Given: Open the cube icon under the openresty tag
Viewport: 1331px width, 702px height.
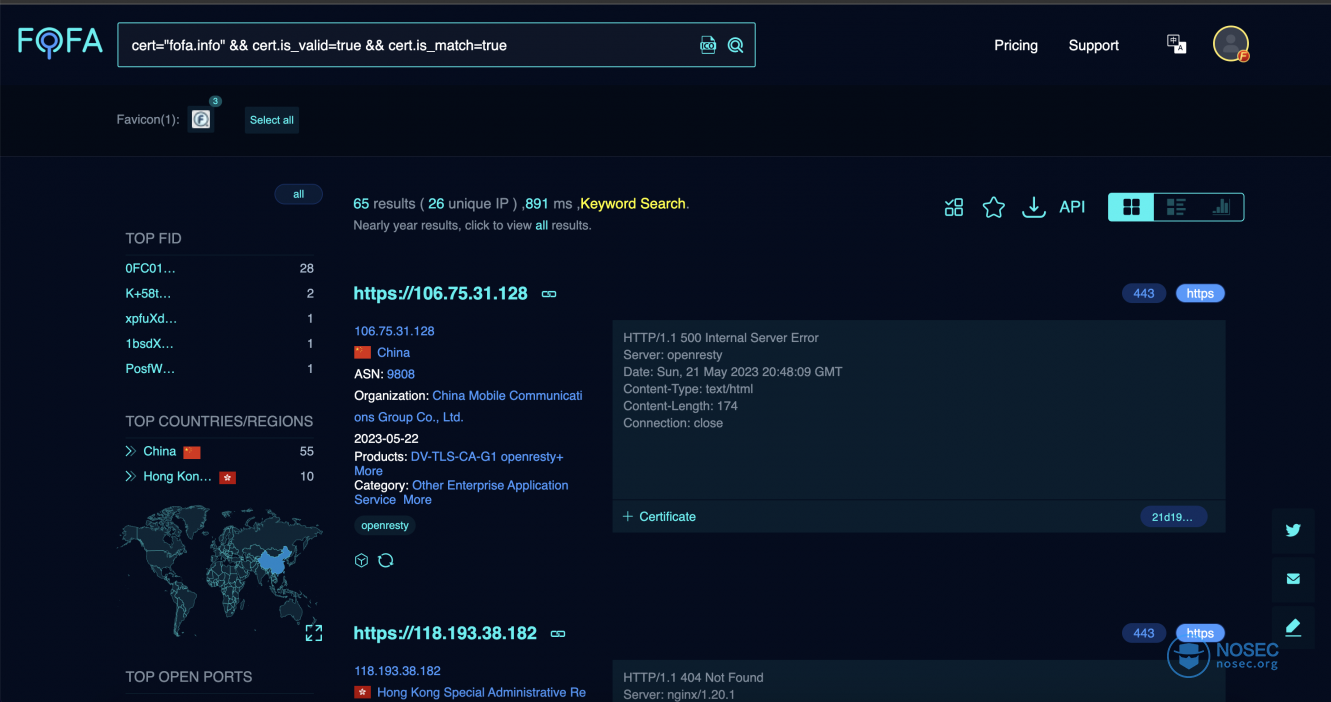Looking at the screenshot, I should click(x=362, y=560).
